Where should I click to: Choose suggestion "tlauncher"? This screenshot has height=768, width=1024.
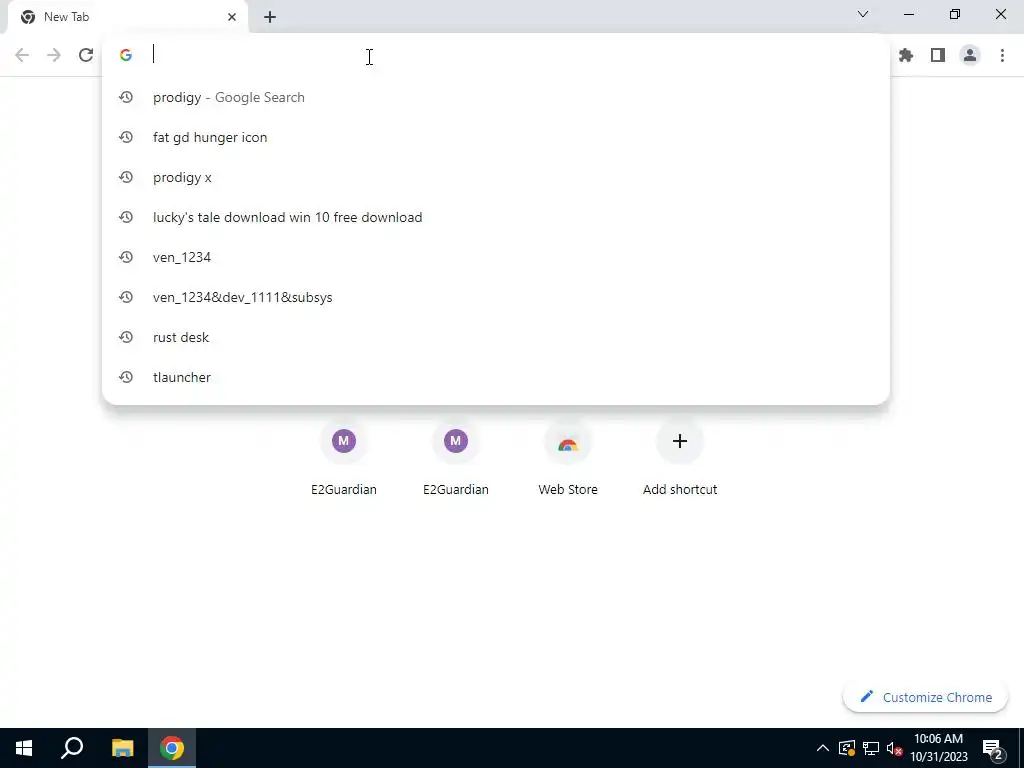tap(496, 377)
